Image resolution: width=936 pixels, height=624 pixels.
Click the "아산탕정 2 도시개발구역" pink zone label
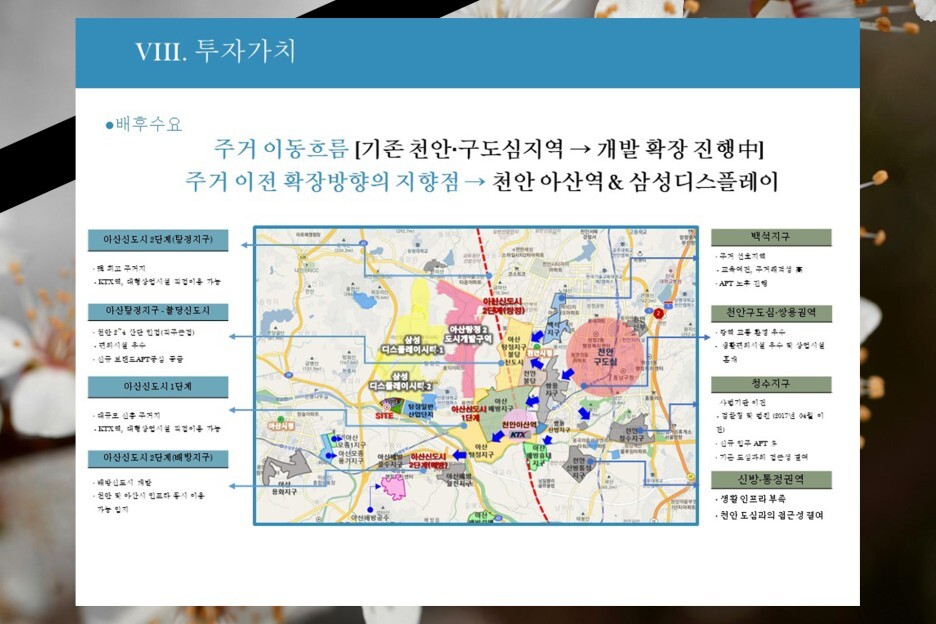tap(469, 334)
